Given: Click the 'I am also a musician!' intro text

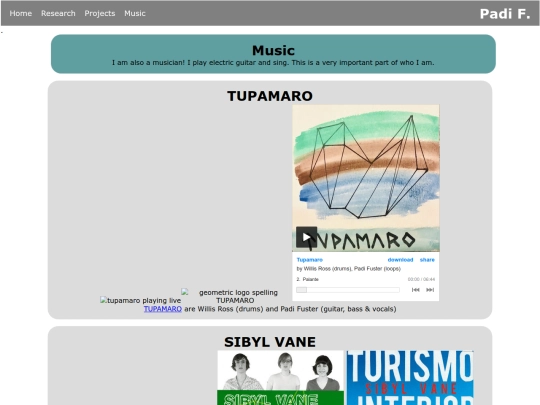Looking at the screenshot, I should [x=273, y=63].
